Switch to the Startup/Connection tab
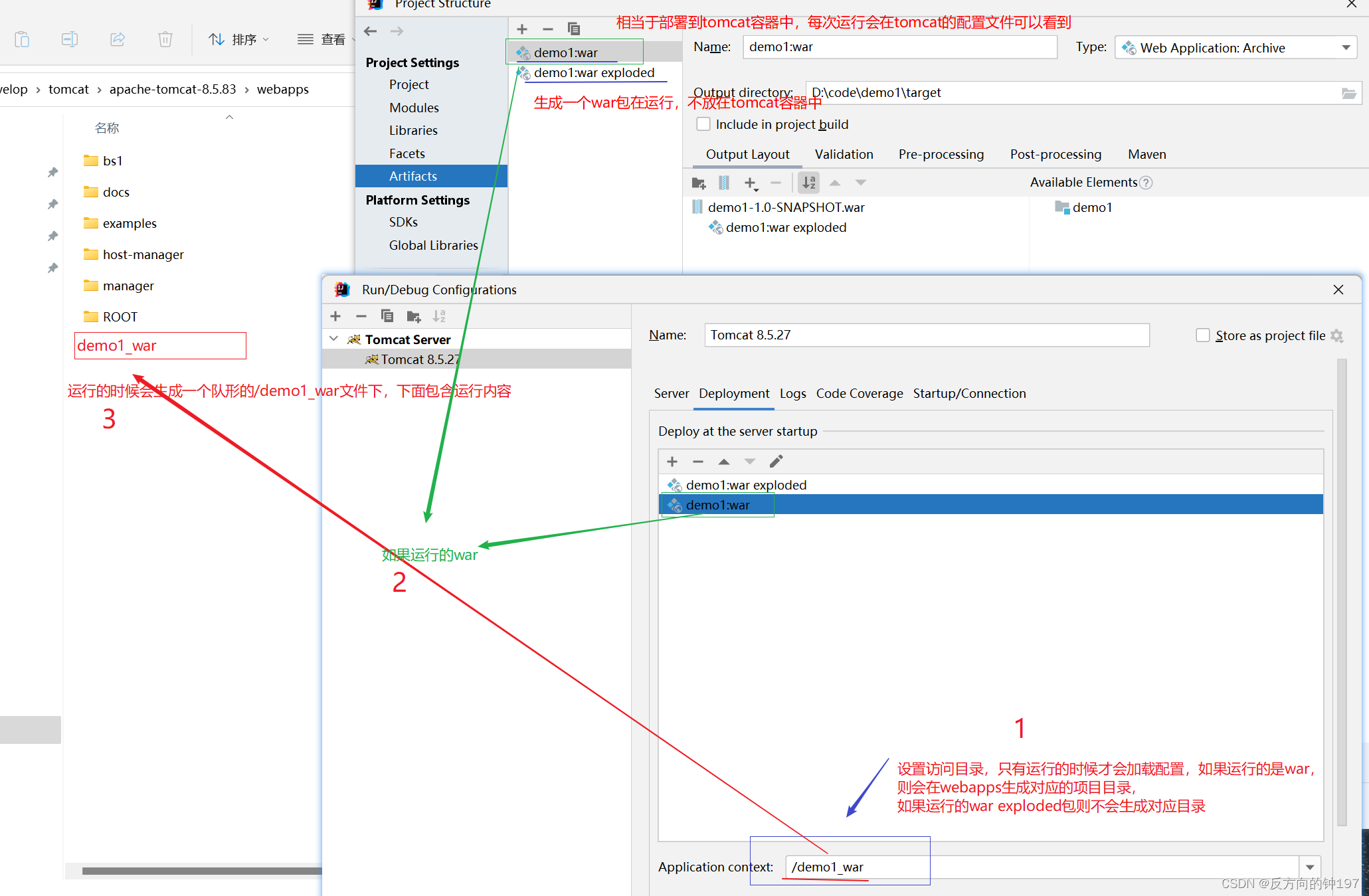Image resolution: width=1369 pixels, height=896 pixels. pos(969,393)
